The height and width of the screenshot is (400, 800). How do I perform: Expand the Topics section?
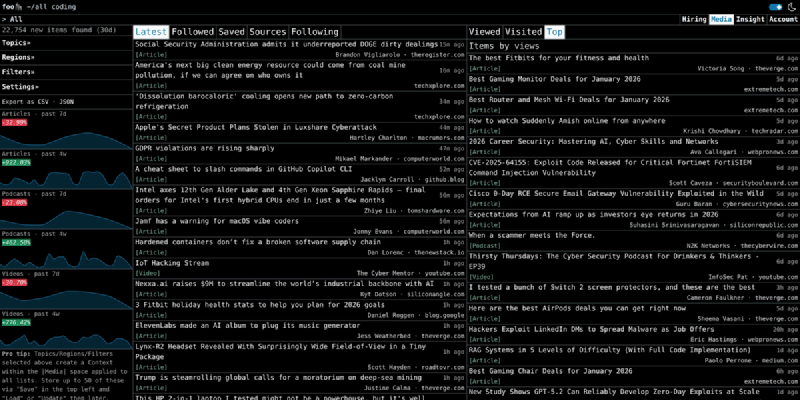[x=16, y=43]
